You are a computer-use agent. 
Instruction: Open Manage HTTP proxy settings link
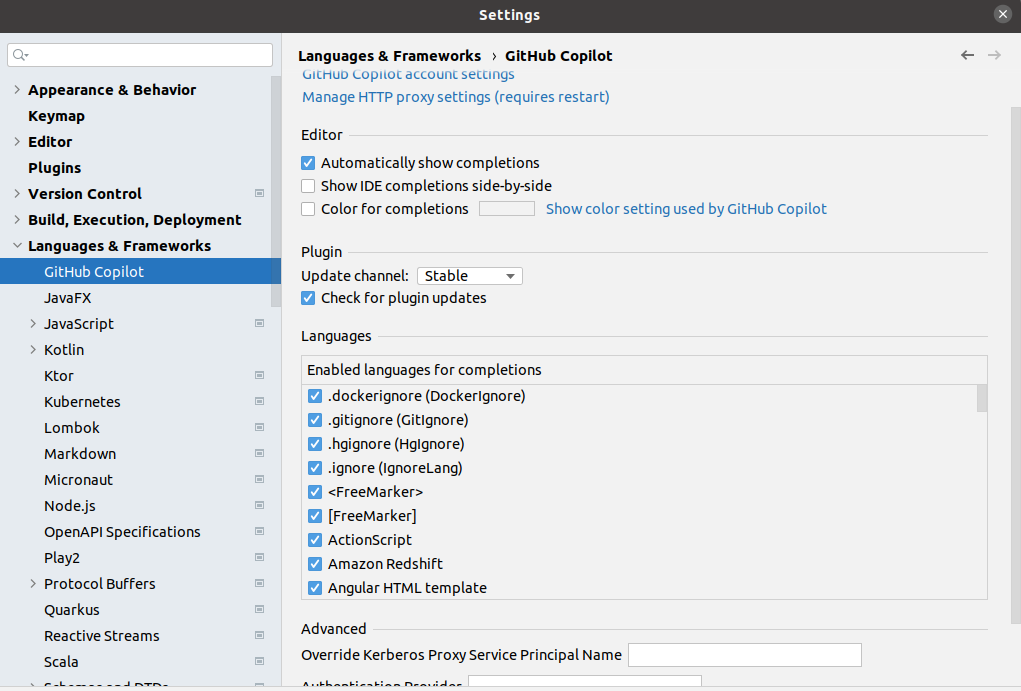455,94
